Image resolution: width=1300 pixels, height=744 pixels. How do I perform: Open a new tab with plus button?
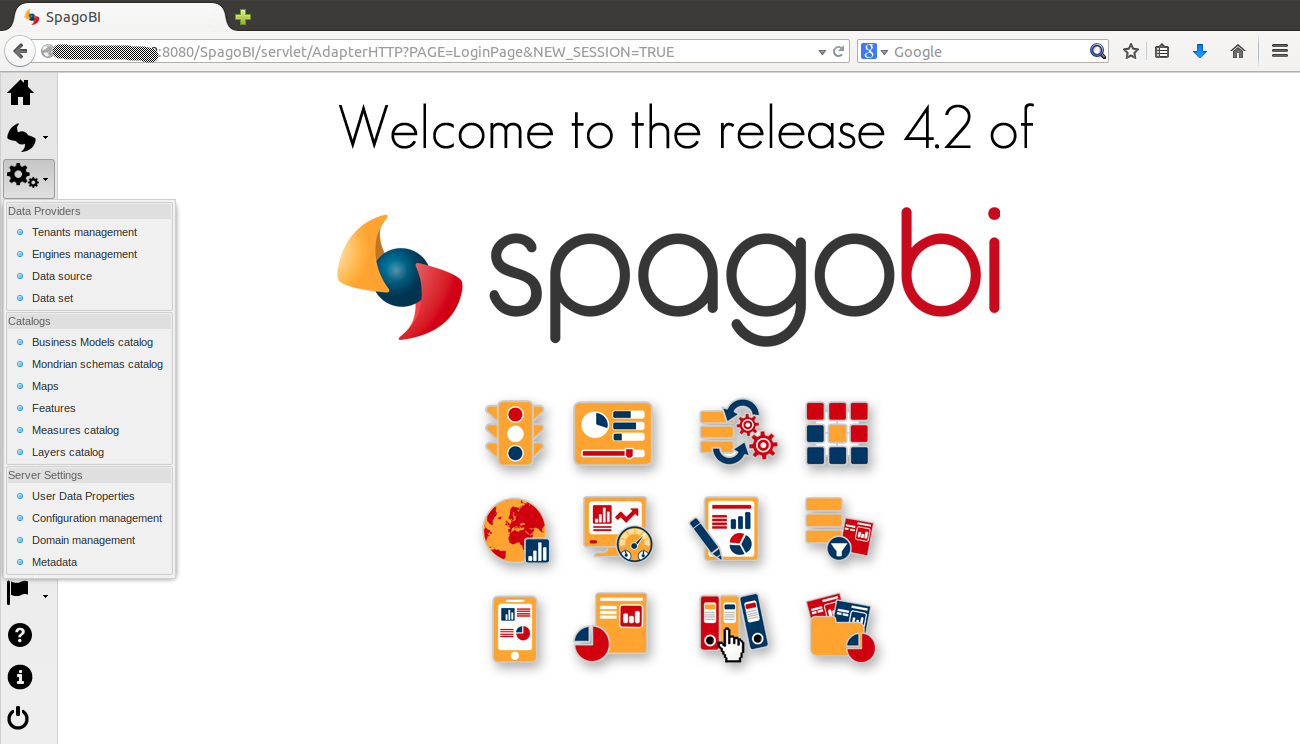243,17
